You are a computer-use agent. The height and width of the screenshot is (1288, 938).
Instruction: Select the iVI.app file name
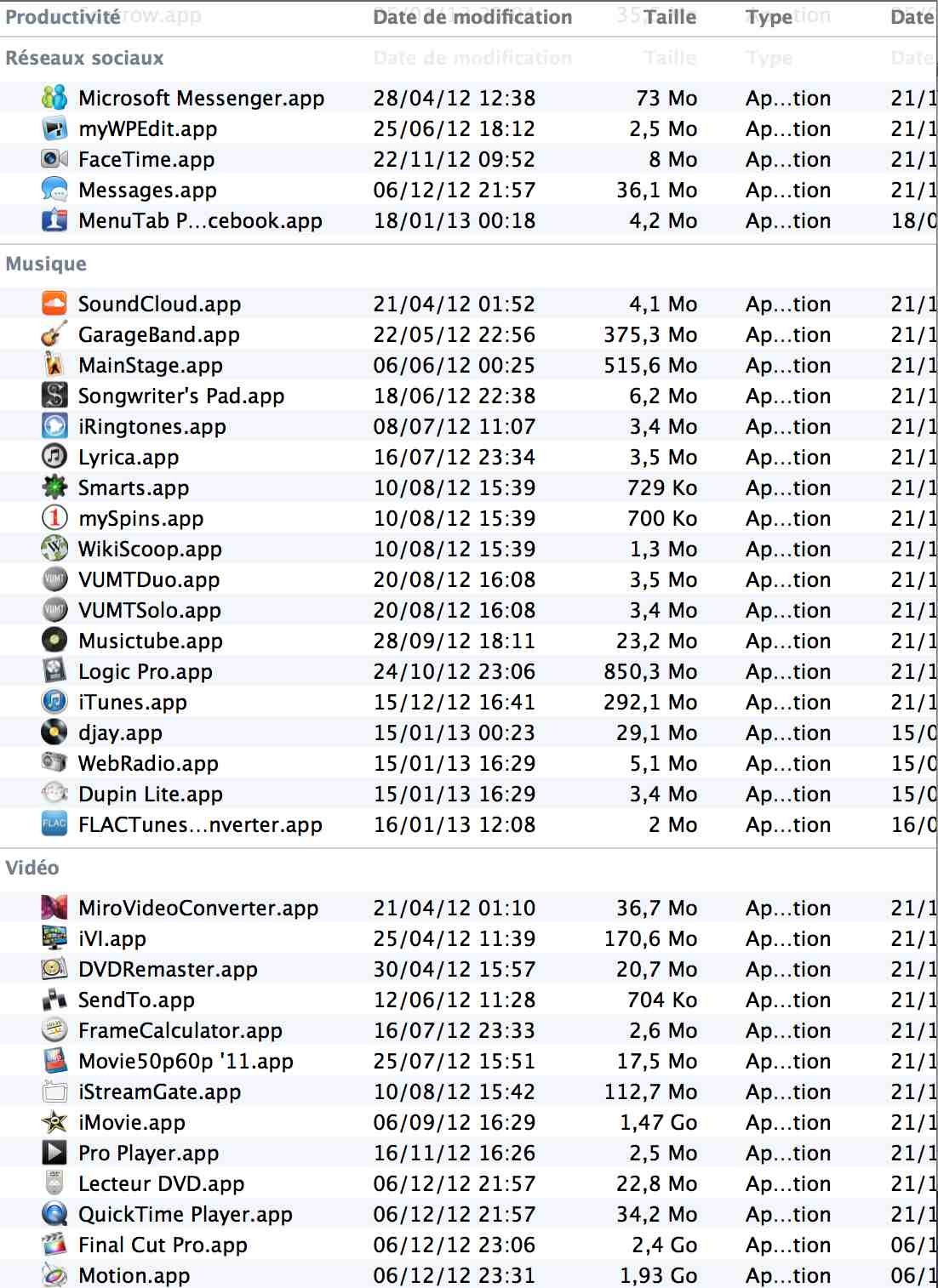coord(112,938)
